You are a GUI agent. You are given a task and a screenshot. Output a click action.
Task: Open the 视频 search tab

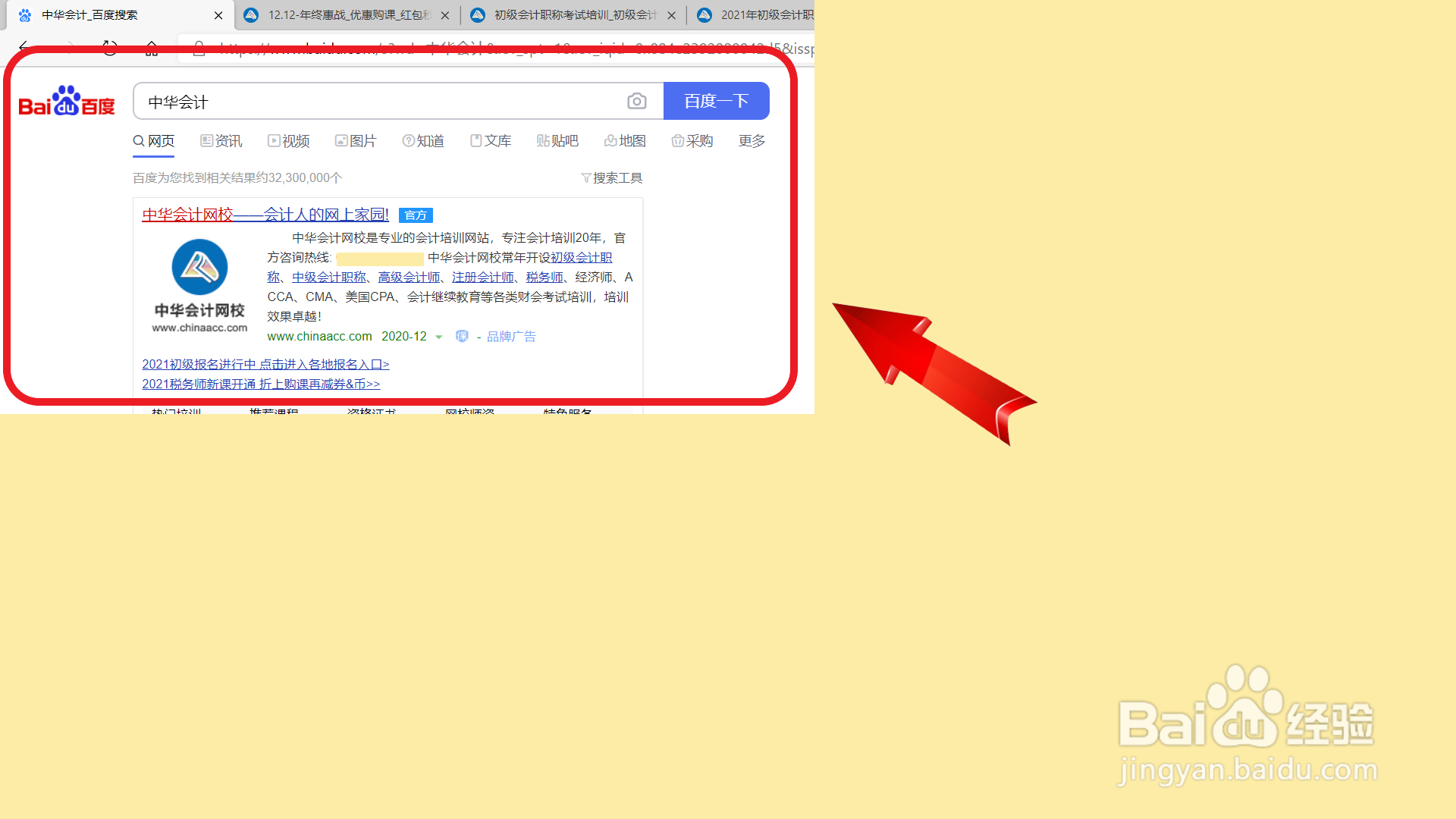[x=288, y=141]
